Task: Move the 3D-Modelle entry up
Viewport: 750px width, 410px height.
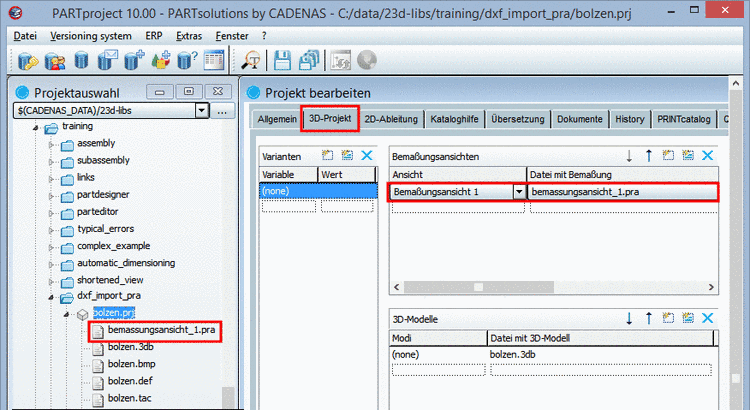Action: tap(649, 318)
